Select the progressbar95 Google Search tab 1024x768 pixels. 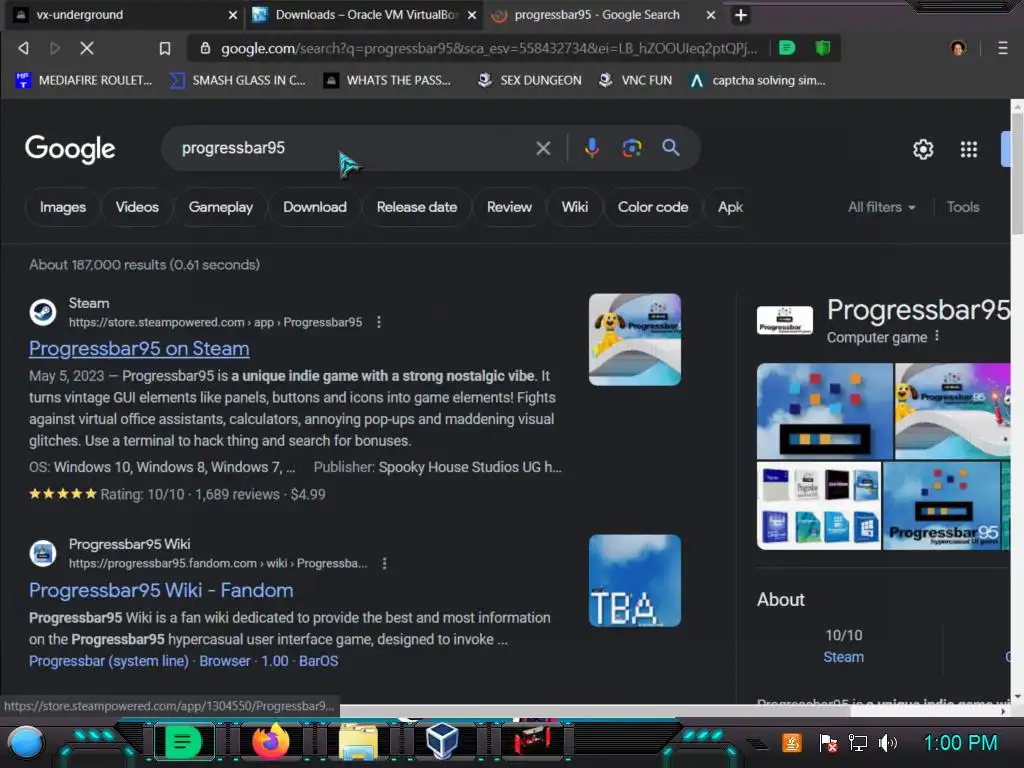[x=598, y=15]
